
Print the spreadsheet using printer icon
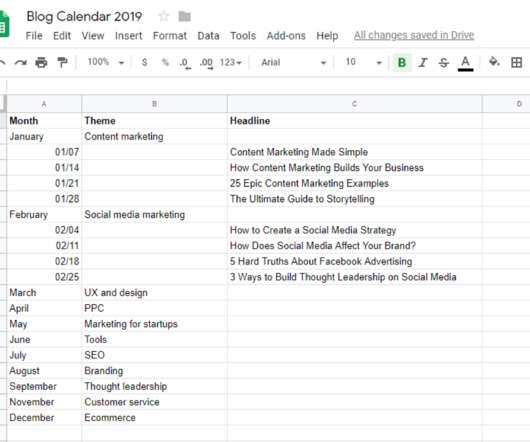tap(41, 63)
